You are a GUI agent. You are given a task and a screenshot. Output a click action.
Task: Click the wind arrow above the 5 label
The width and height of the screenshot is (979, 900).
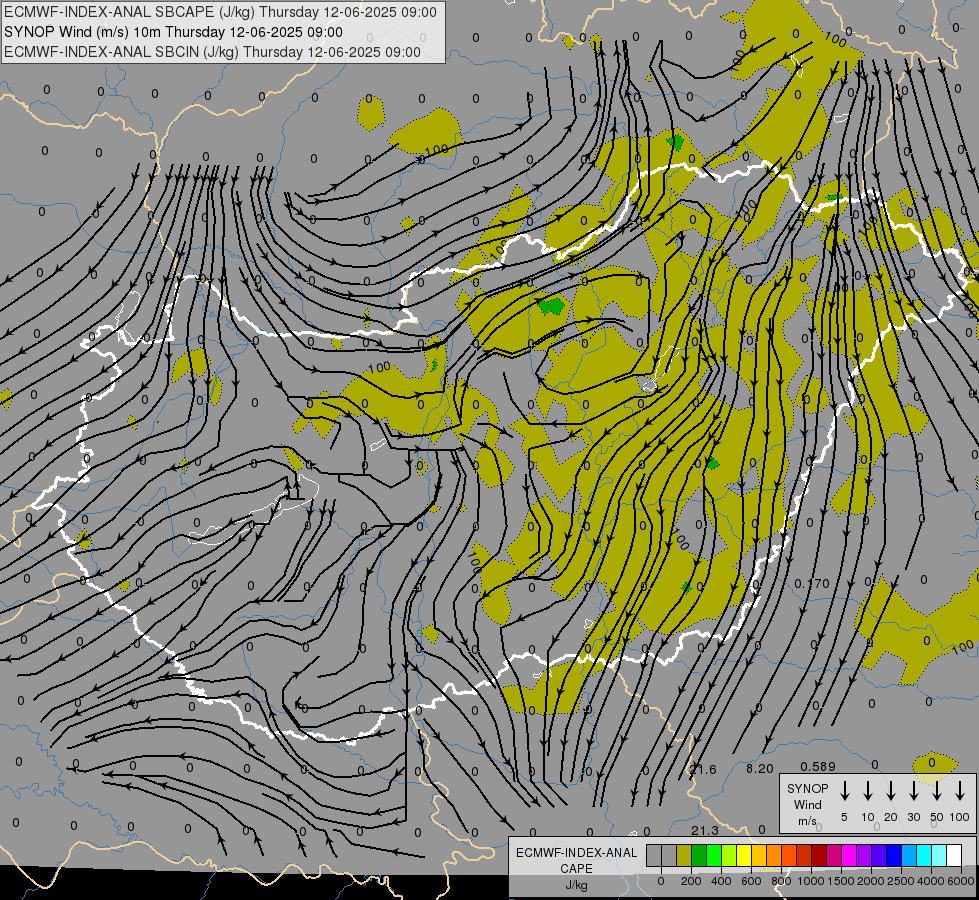[x=844, y=791]
